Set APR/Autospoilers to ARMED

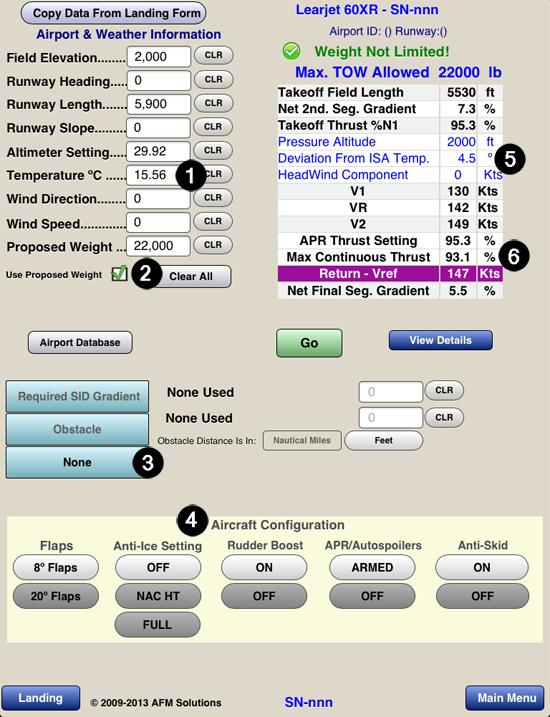[372, 567]
